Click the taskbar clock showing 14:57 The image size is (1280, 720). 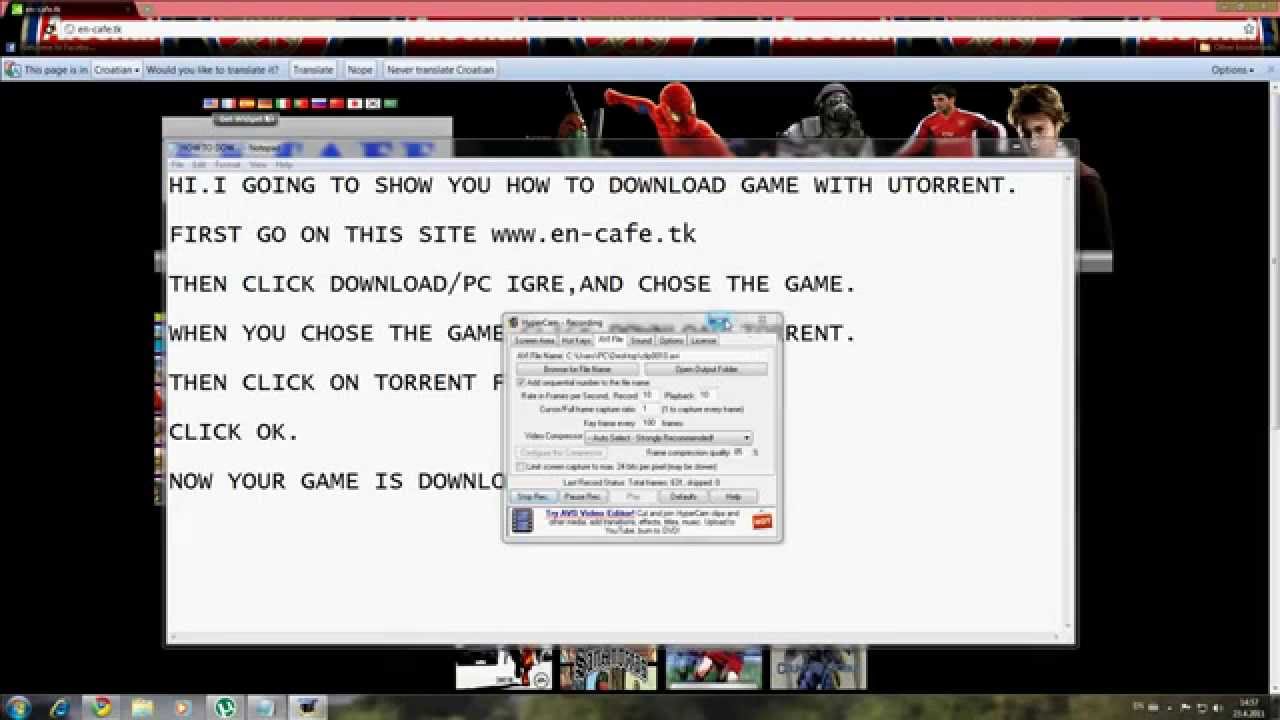pos(1247,707)
